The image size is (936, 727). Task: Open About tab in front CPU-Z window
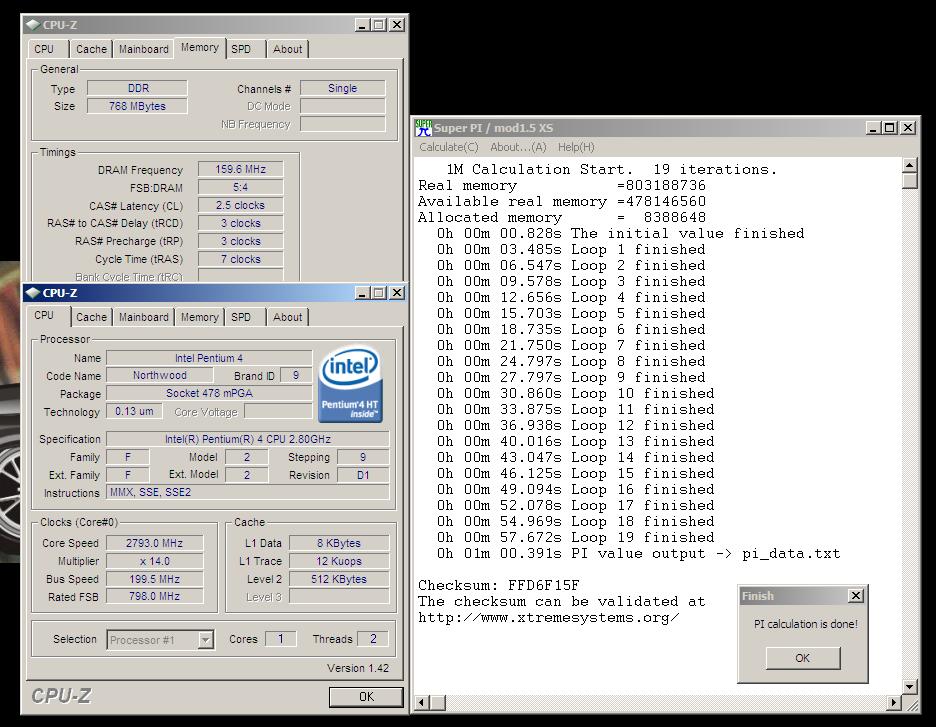point(288,317)
